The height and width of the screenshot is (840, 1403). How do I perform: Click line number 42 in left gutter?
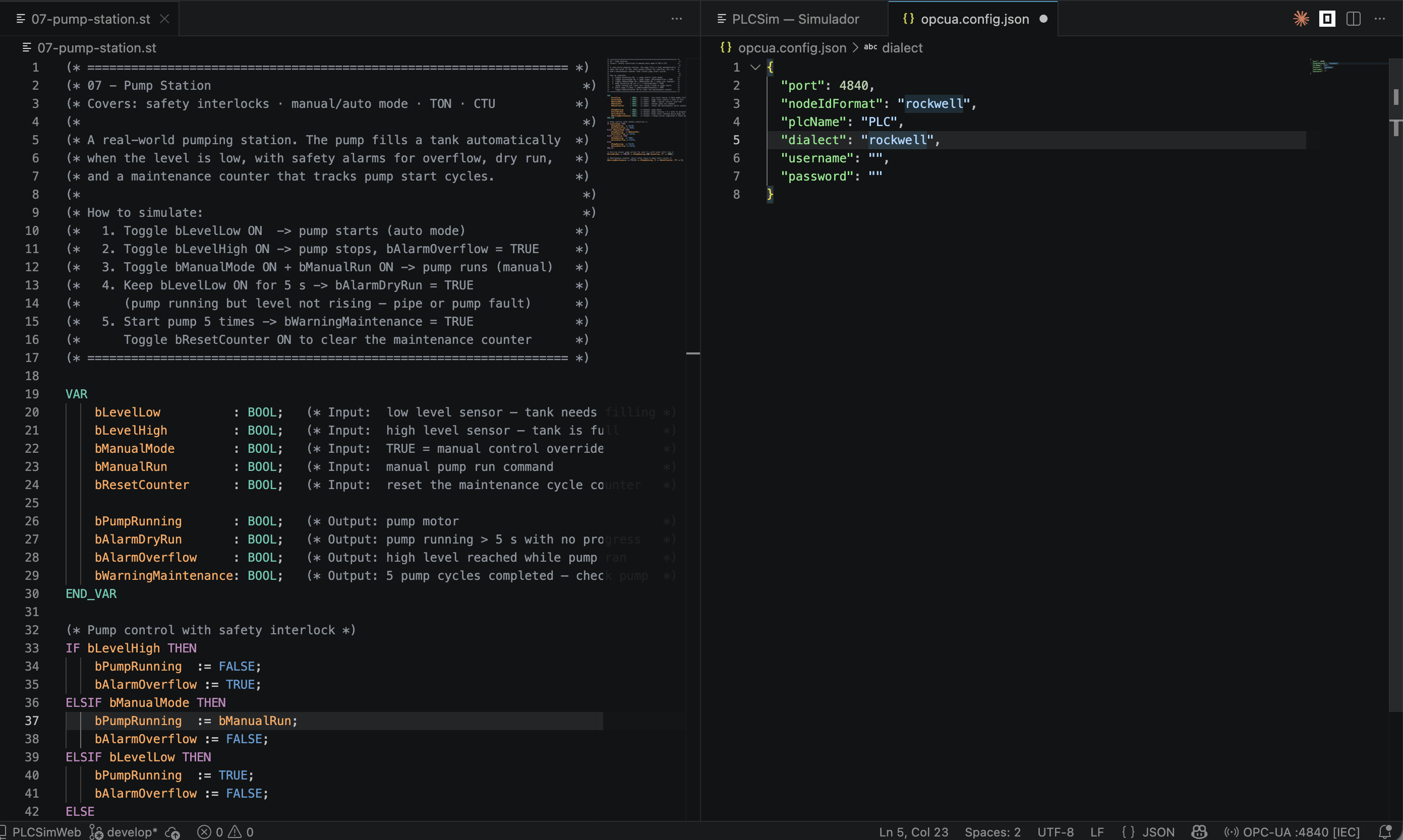[x=32, y=811]
